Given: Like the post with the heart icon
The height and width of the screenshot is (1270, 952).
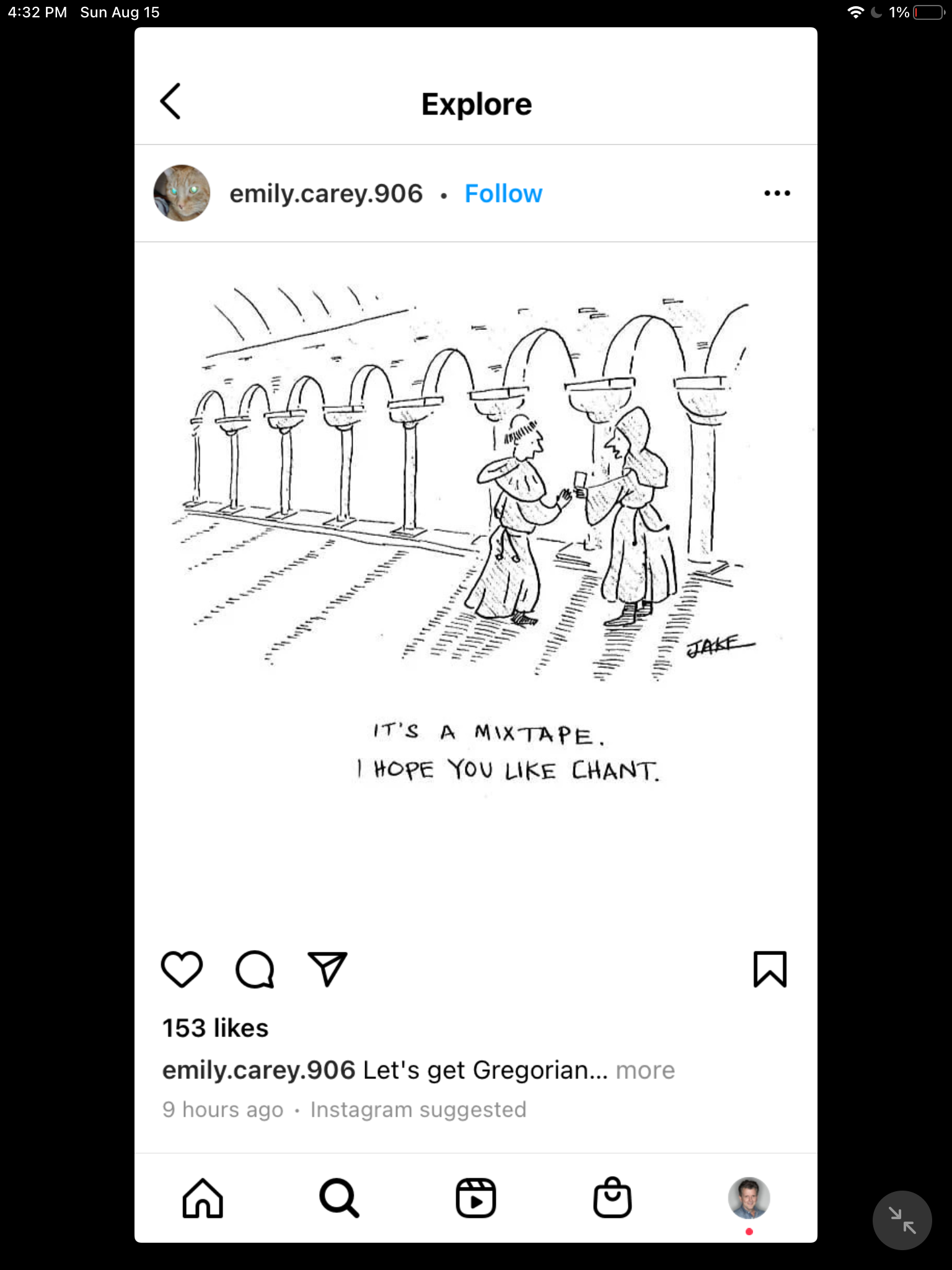Looking at the screenshot, I should (x=182, y=969).
